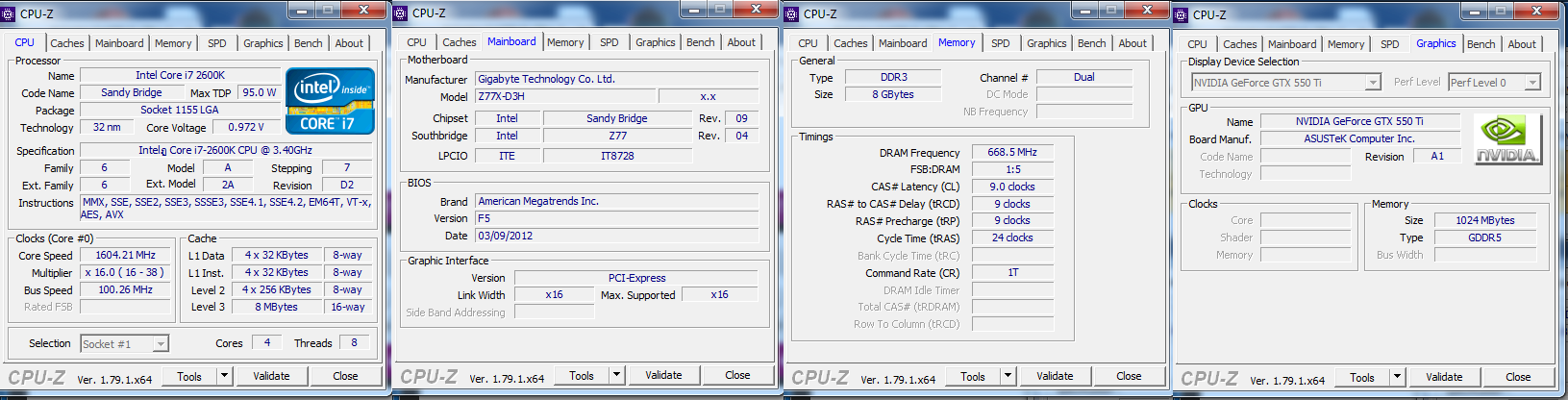Click the Cycle Time 24 clocks value
1568x400 pixels.
(1012, 238)
